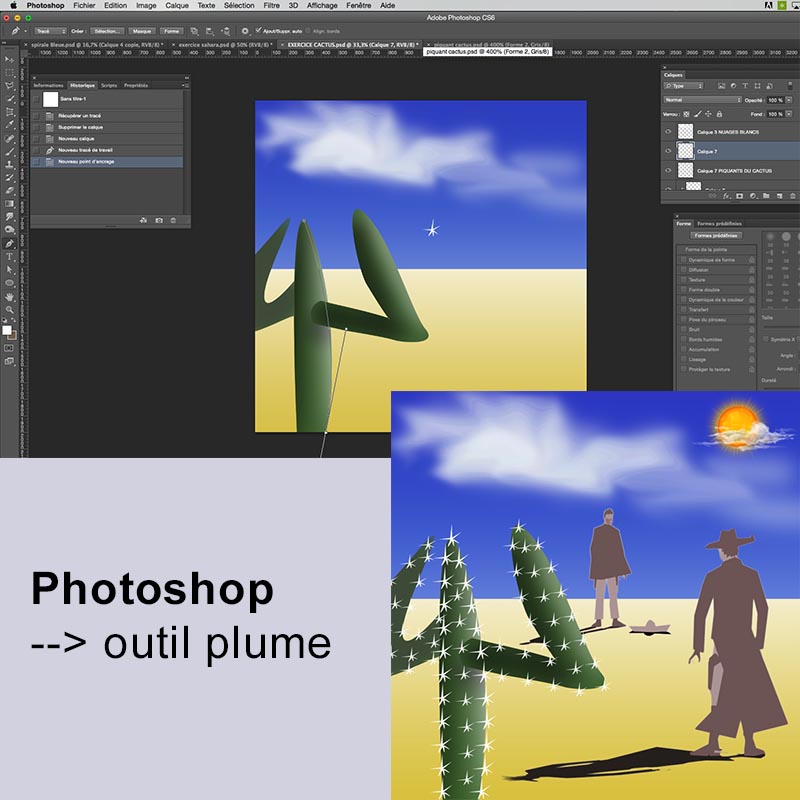Select the Gradient tool
This screenshot has width=800, height=800.
[9, 204]
